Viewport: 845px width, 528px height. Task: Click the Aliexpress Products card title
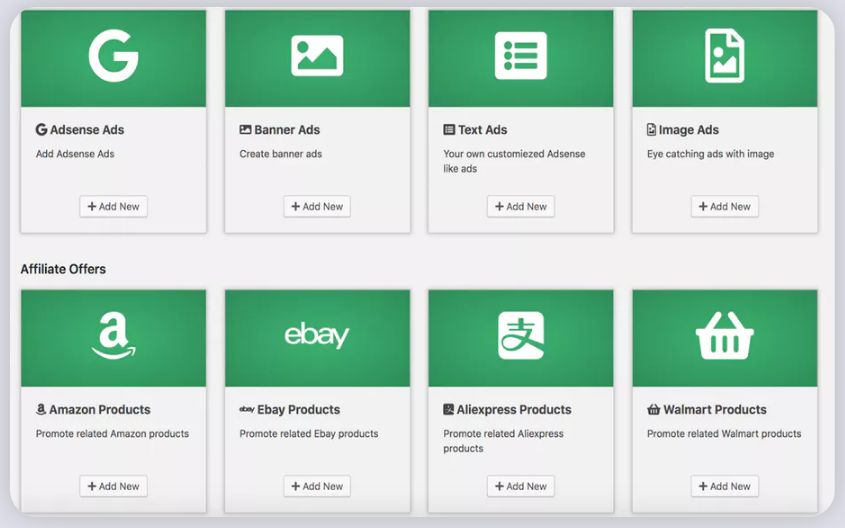[514, 409]
